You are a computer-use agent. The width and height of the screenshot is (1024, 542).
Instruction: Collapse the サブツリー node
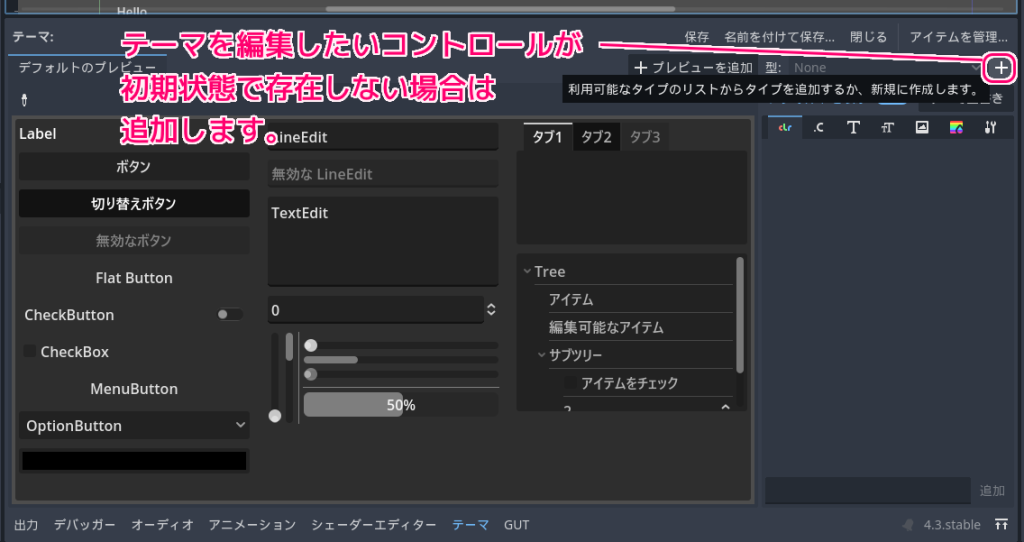(541, 355)
